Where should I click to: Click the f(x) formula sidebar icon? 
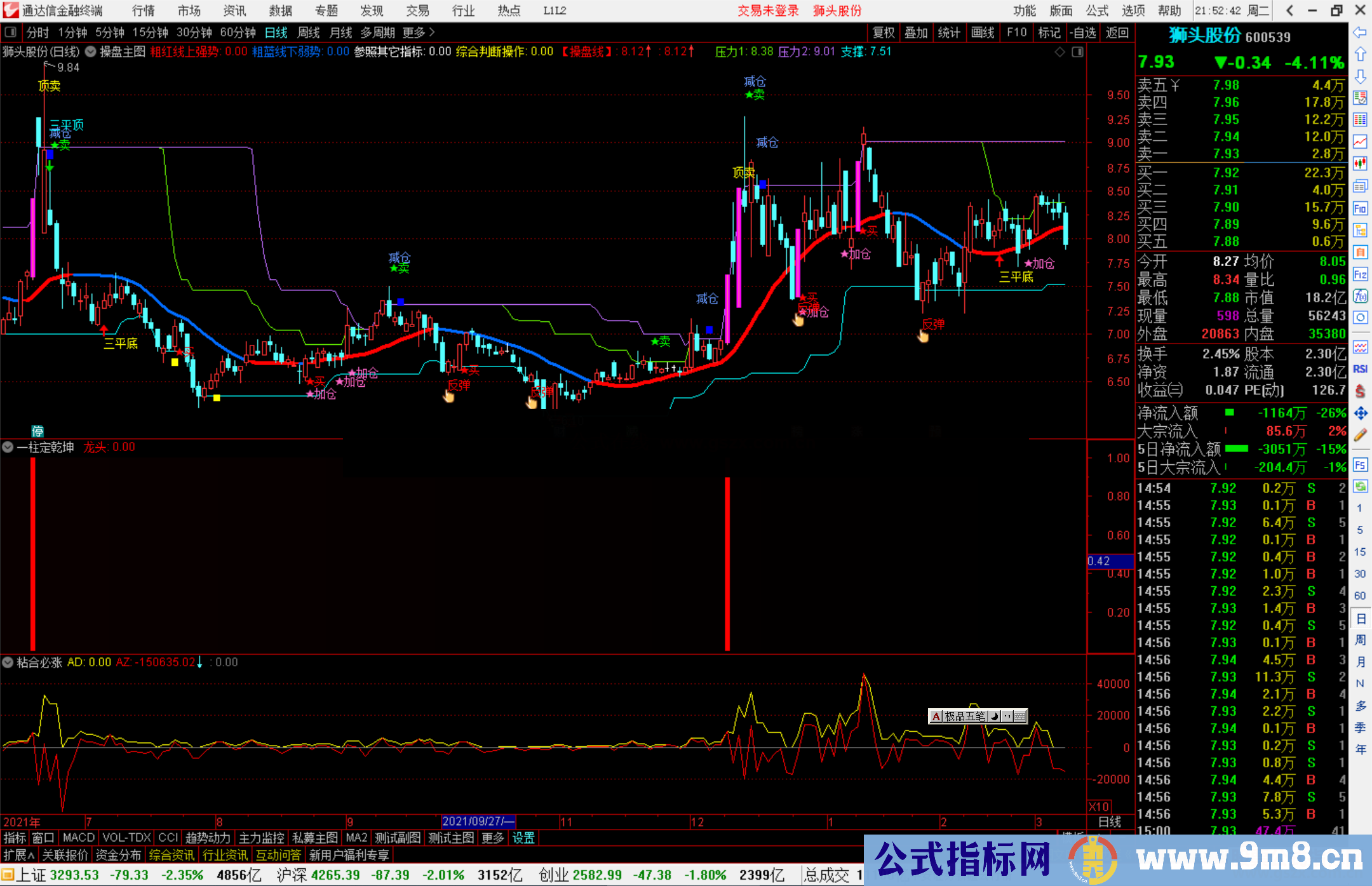(x=1360, y=296)
